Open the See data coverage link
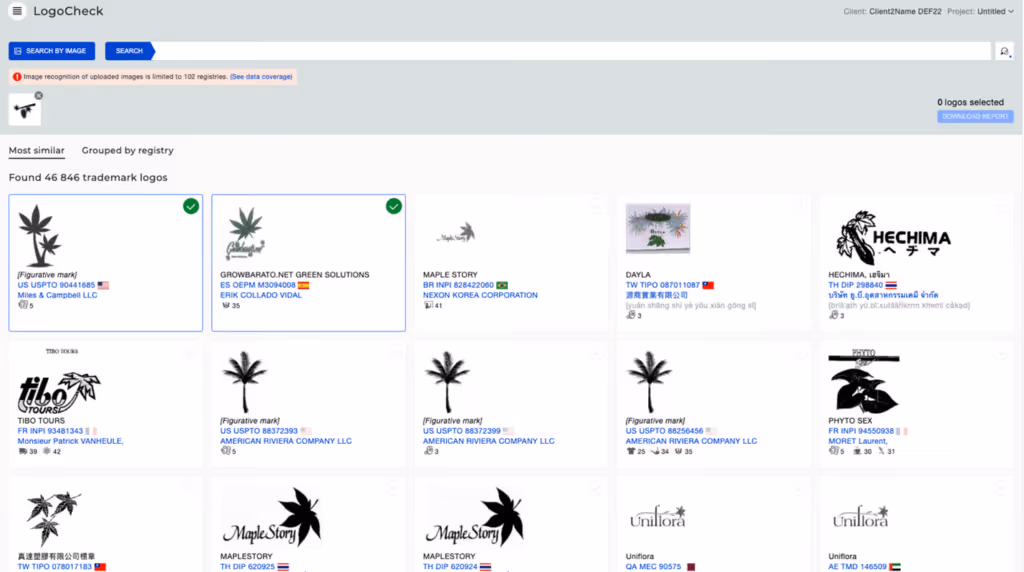Image resolution: width=1024 pixels, height=572 pixels. click(x=261, y=76)
